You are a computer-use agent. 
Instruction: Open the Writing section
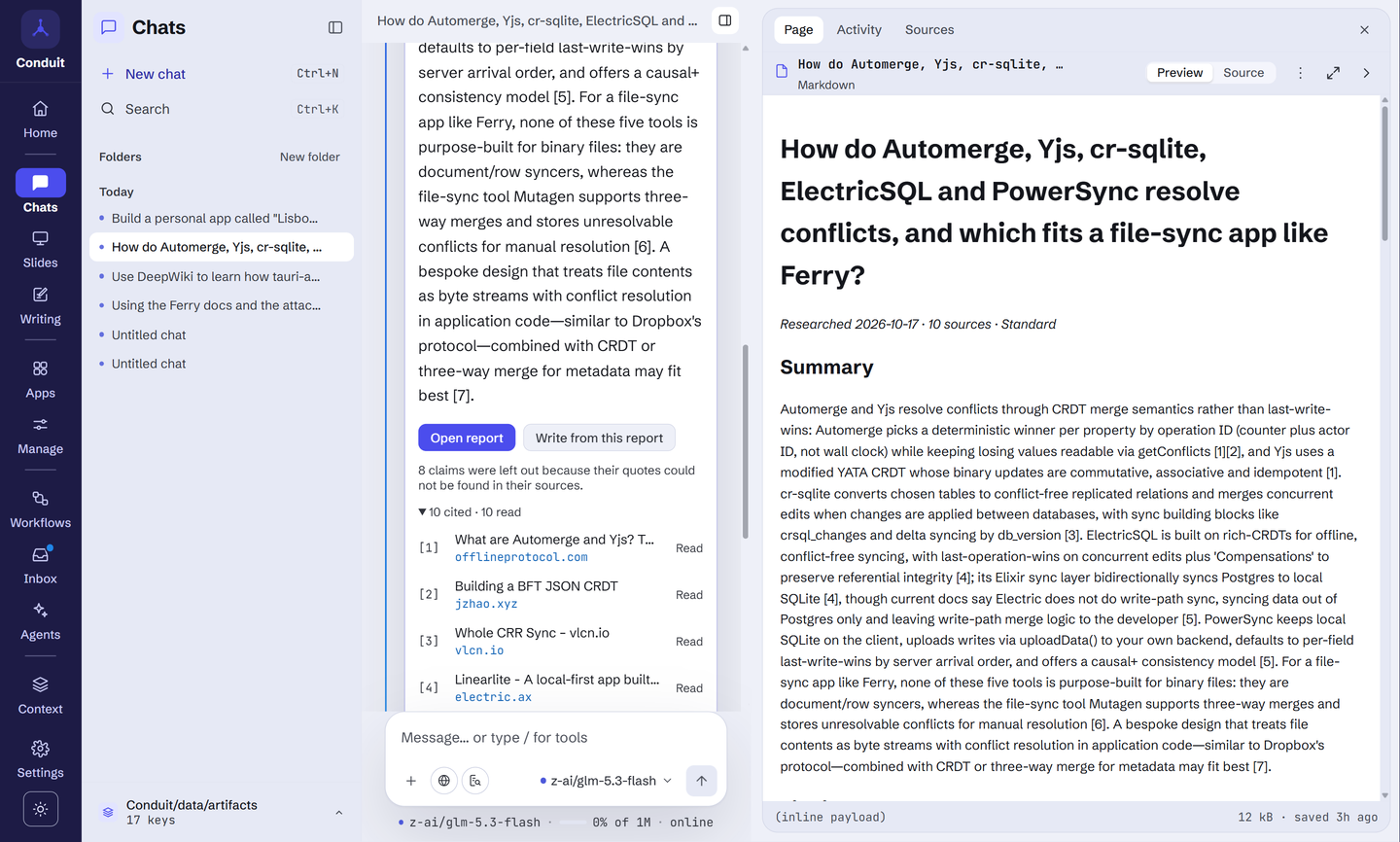40,306
